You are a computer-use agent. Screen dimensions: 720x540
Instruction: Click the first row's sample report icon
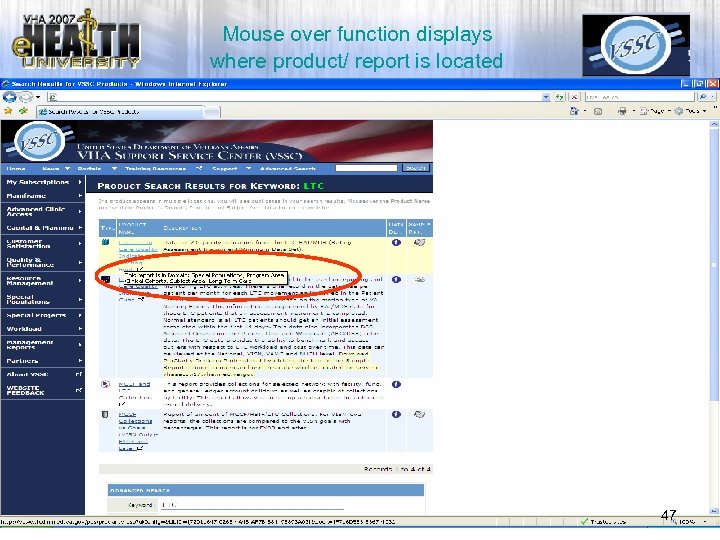click(419, 242)
